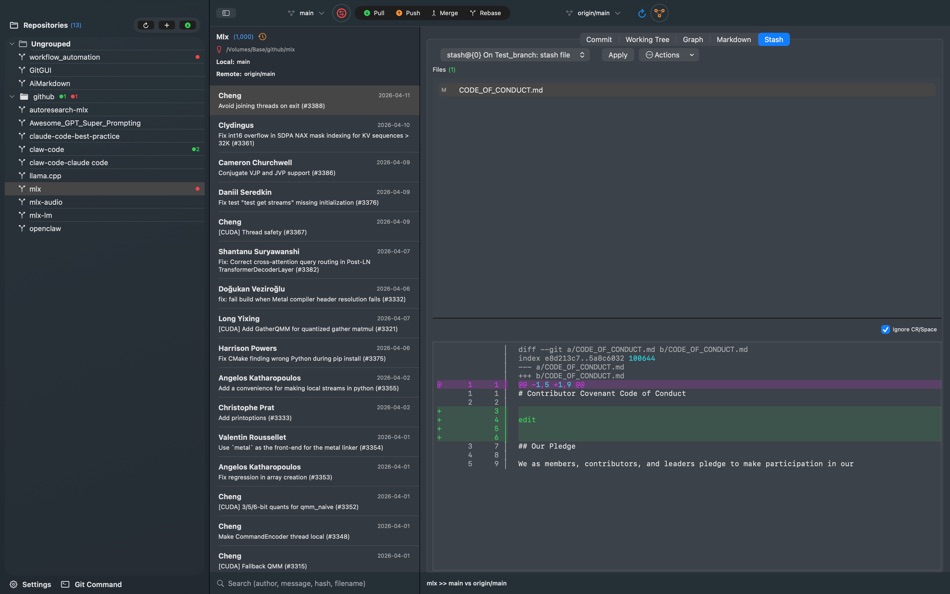The image size is (950, 594).
Task: Collapse the github folder group
Action: coord(12,97)
